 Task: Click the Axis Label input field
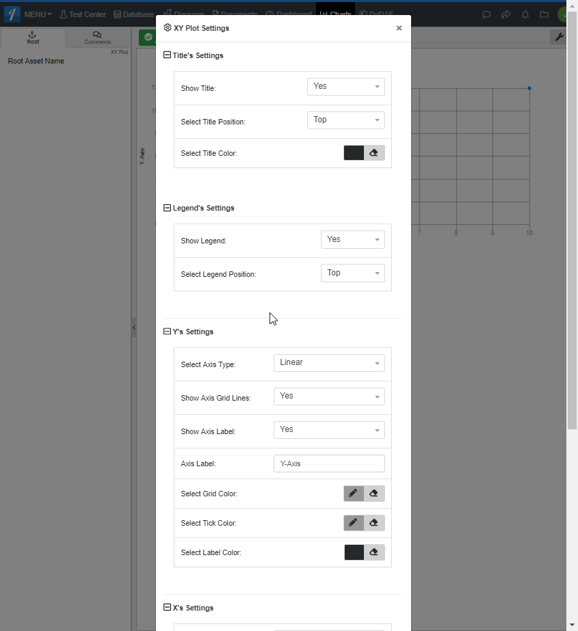[x=329, y=464]
